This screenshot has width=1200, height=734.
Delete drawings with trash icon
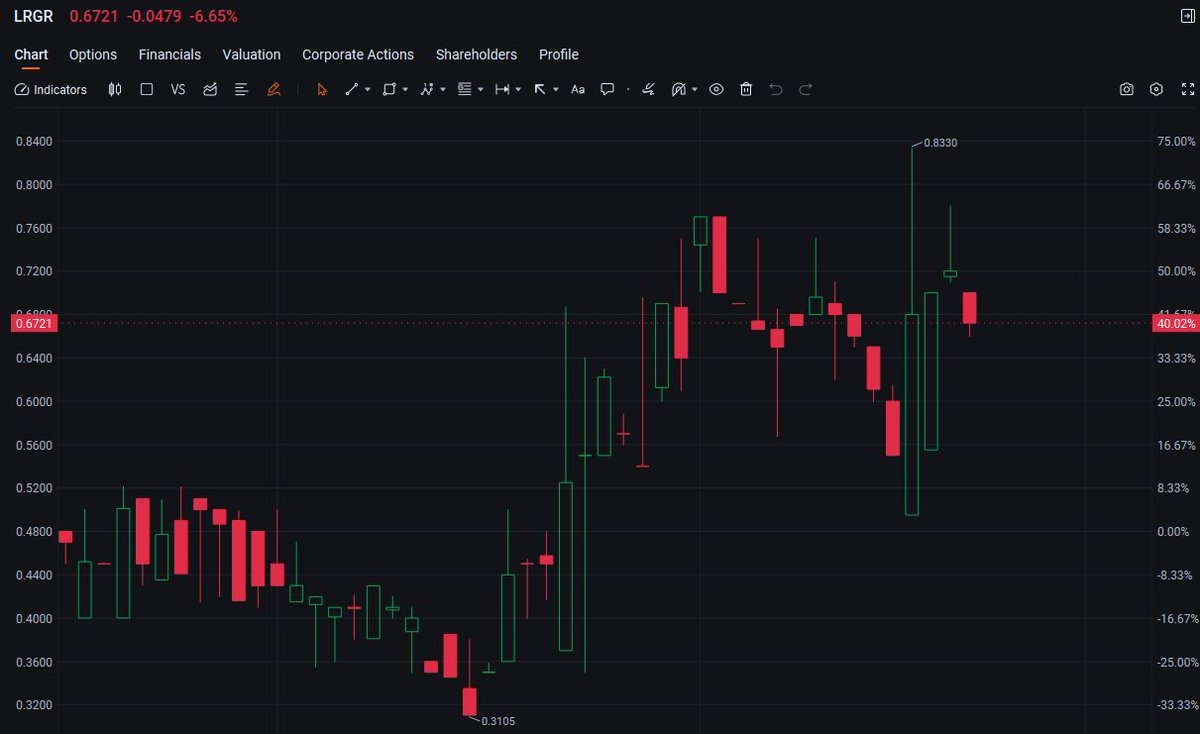(x=746, y=89)
